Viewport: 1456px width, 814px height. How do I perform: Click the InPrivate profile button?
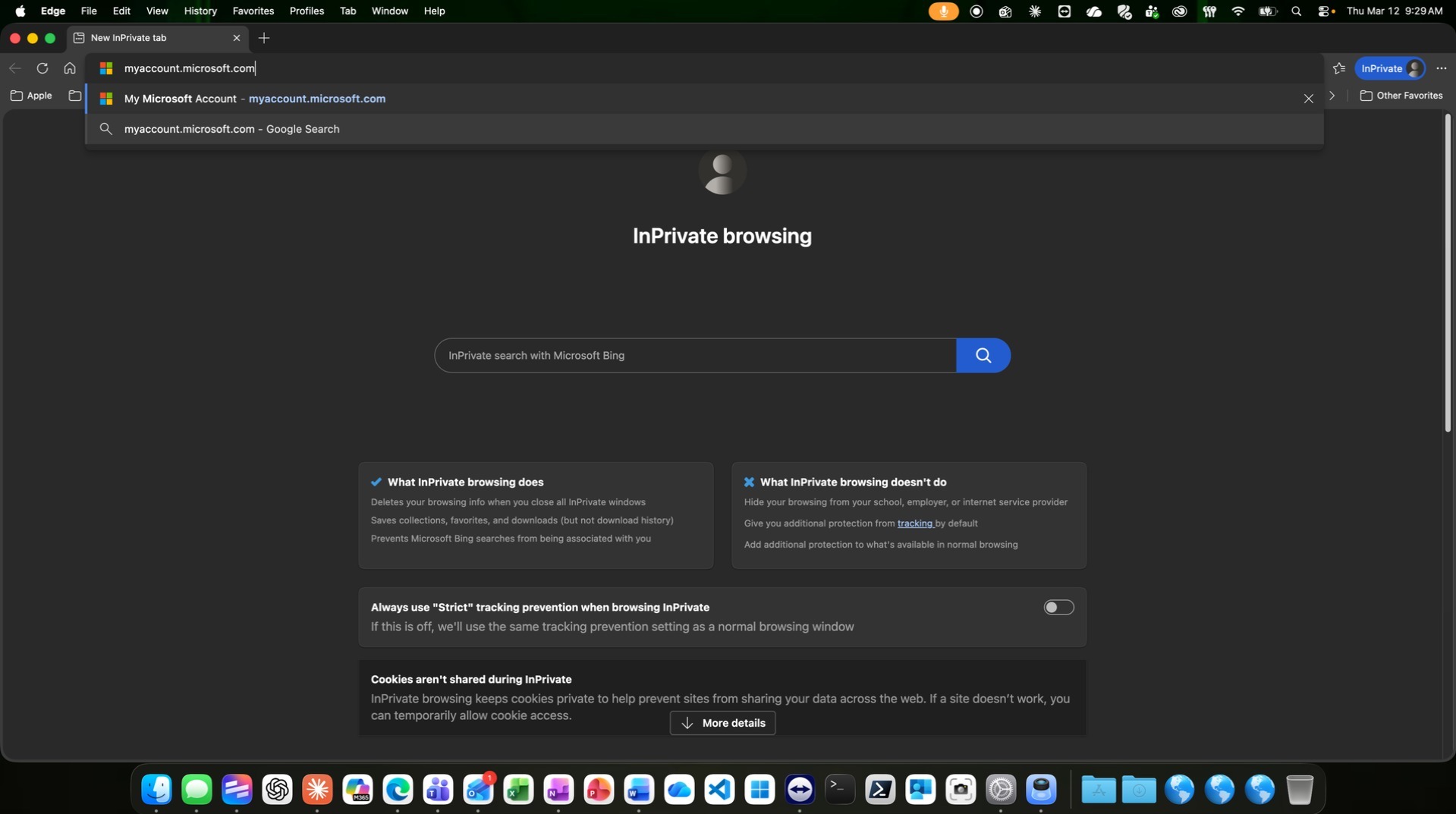(1391, 68)
